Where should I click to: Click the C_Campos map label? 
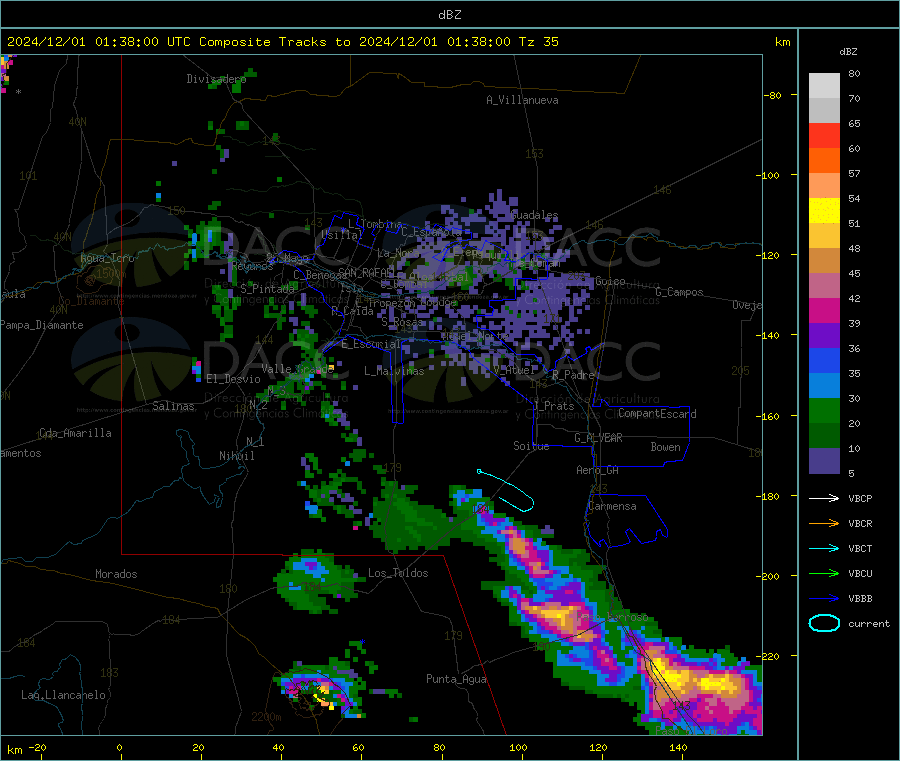click(679, 292)
